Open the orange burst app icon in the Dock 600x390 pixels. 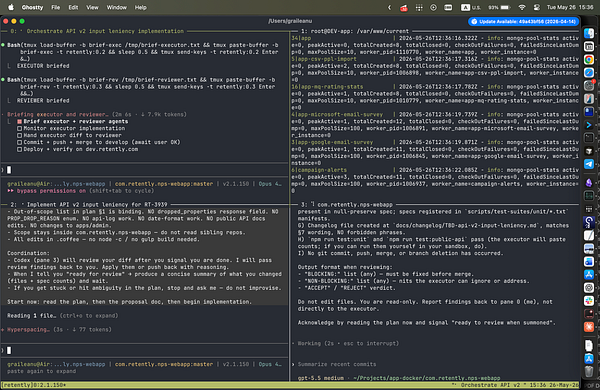[589, 327]
